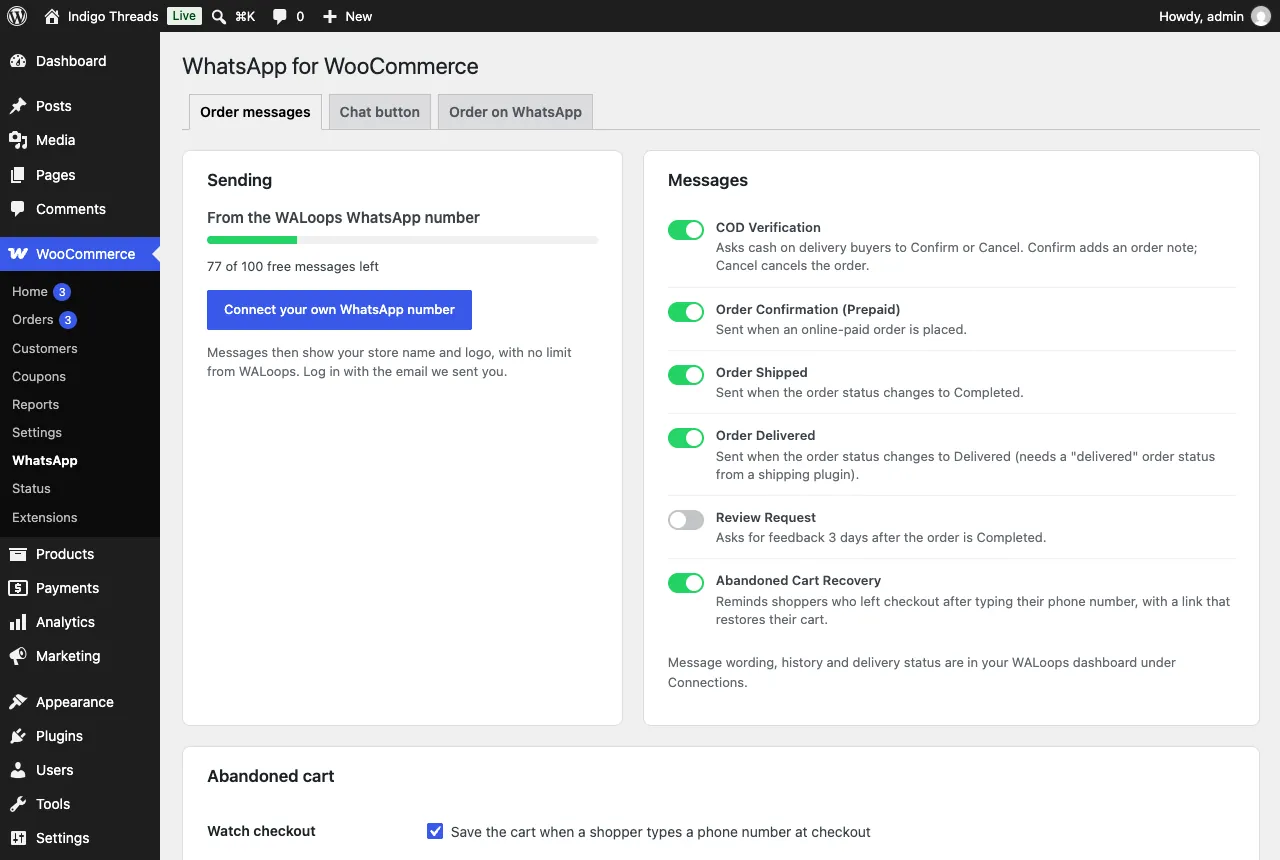Click the comments bubble icon in admin bar
The image size is (1280, 860).
point(280,16)
